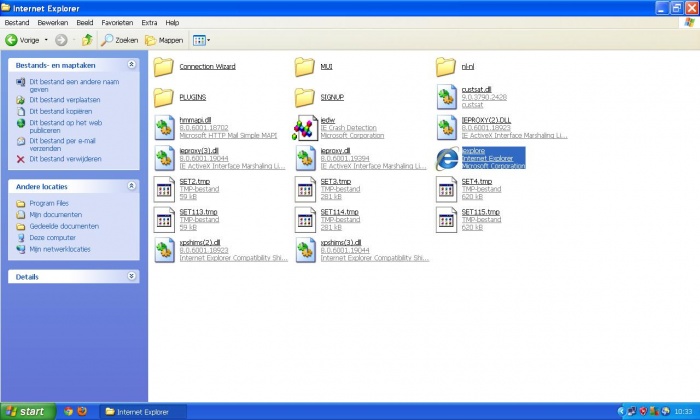
Task: Select the hmmapi.dll file icon
Action: (x=164, y=127)
